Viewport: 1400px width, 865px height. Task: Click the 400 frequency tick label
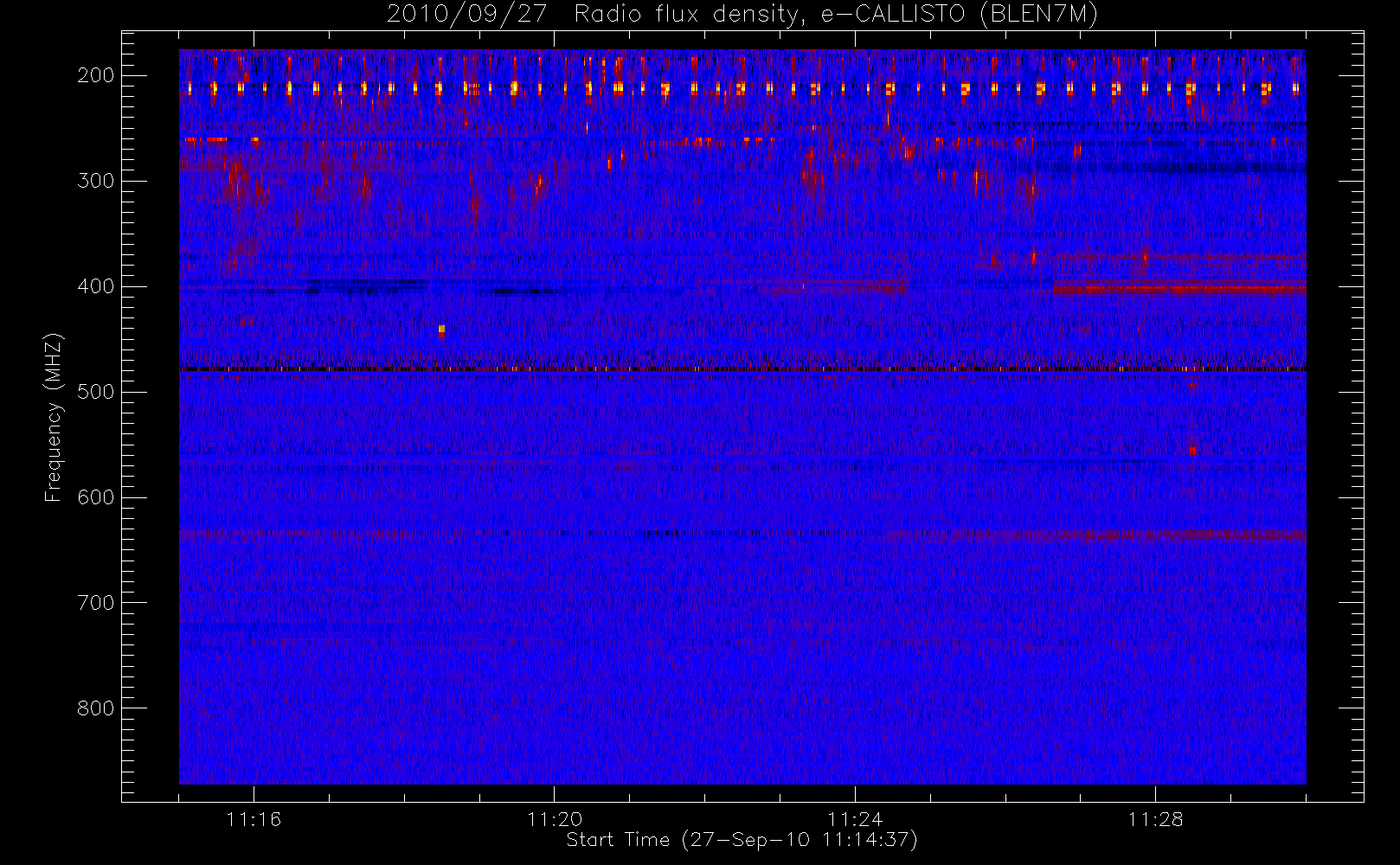95,286
